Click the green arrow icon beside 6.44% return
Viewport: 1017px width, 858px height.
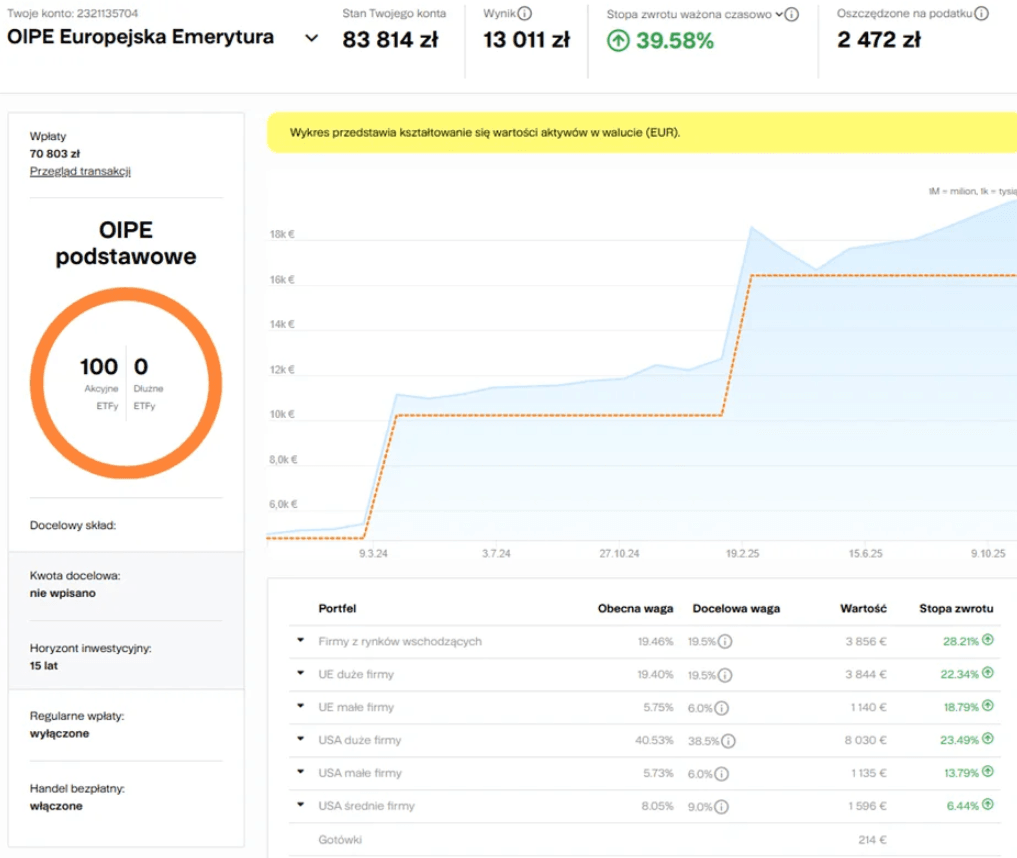click(x=988, y=804)
